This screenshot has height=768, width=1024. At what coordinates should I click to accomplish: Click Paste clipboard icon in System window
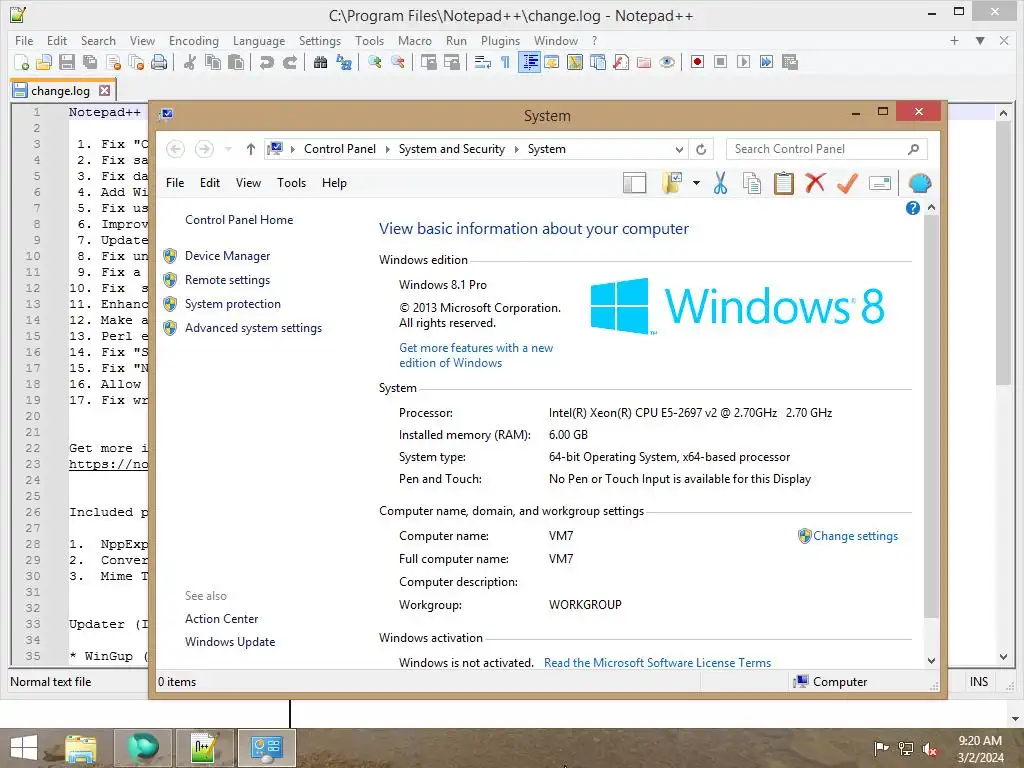784,184
